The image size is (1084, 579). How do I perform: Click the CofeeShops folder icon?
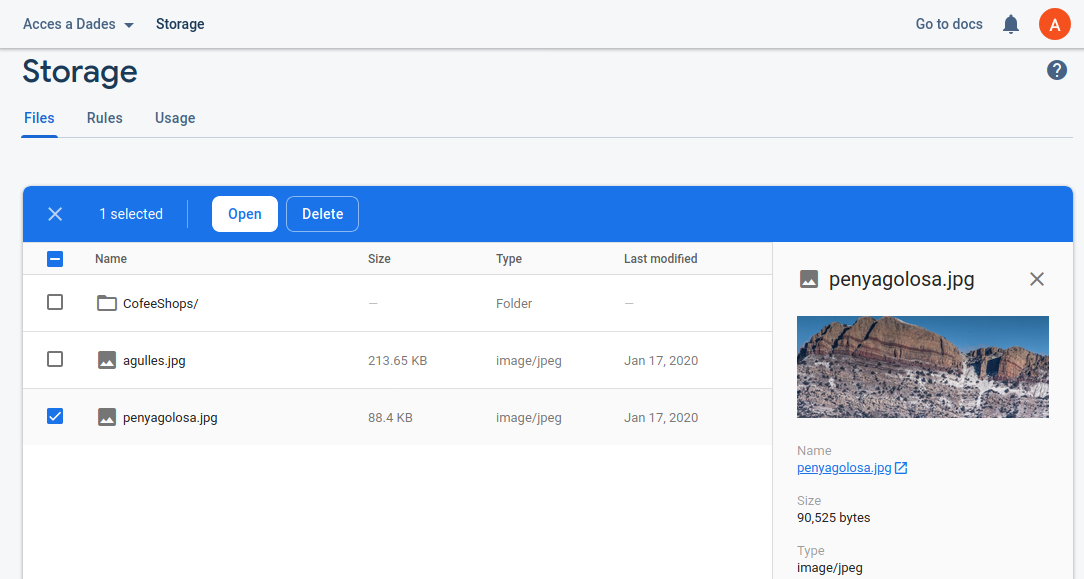[x=107, y=303]
